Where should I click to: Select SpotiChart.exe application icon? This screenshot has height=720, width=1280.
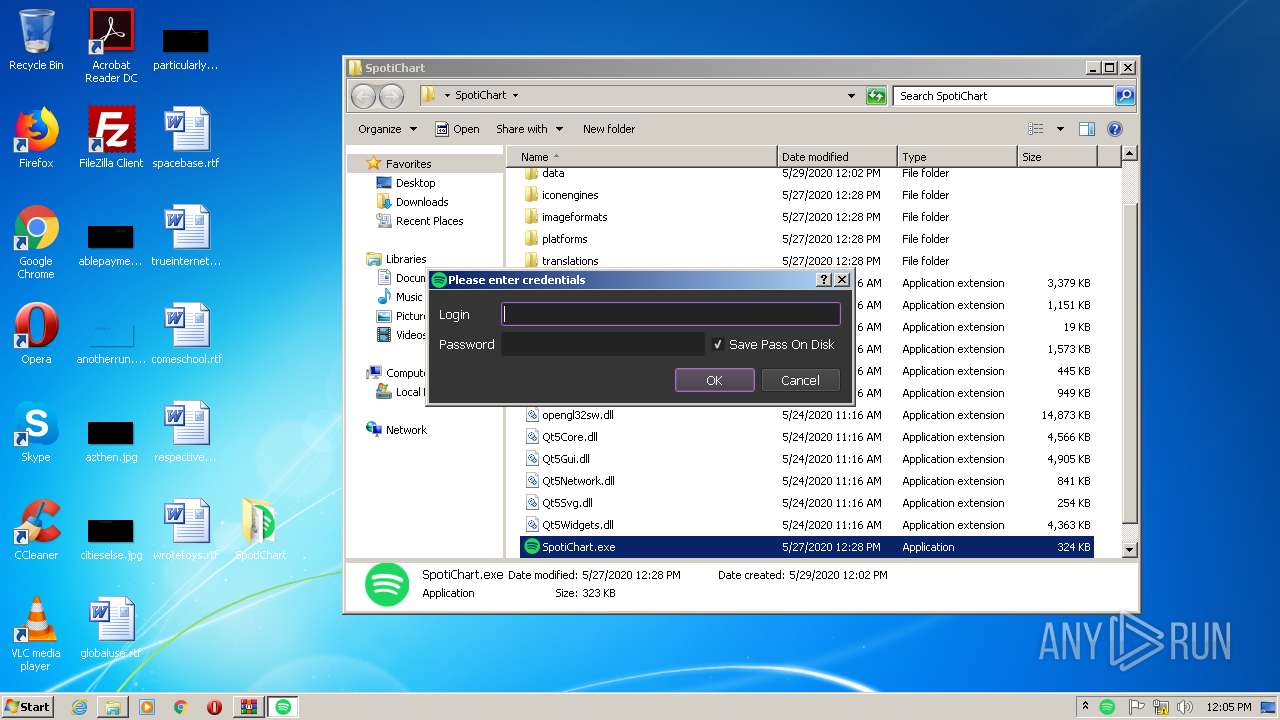click(x=532, y=547)
